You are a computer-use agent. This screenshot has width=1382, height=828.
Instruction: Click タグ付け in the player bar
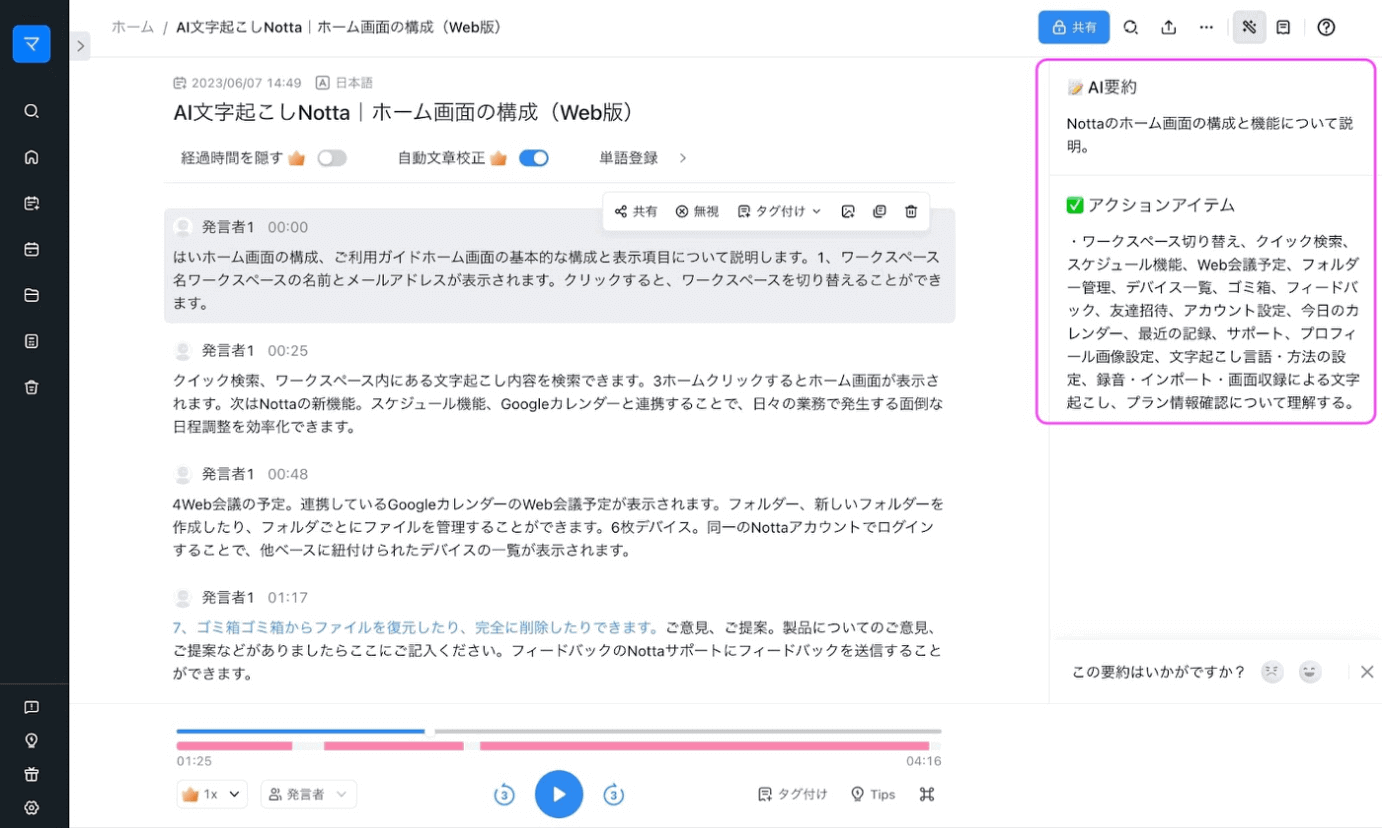(792, 794)
